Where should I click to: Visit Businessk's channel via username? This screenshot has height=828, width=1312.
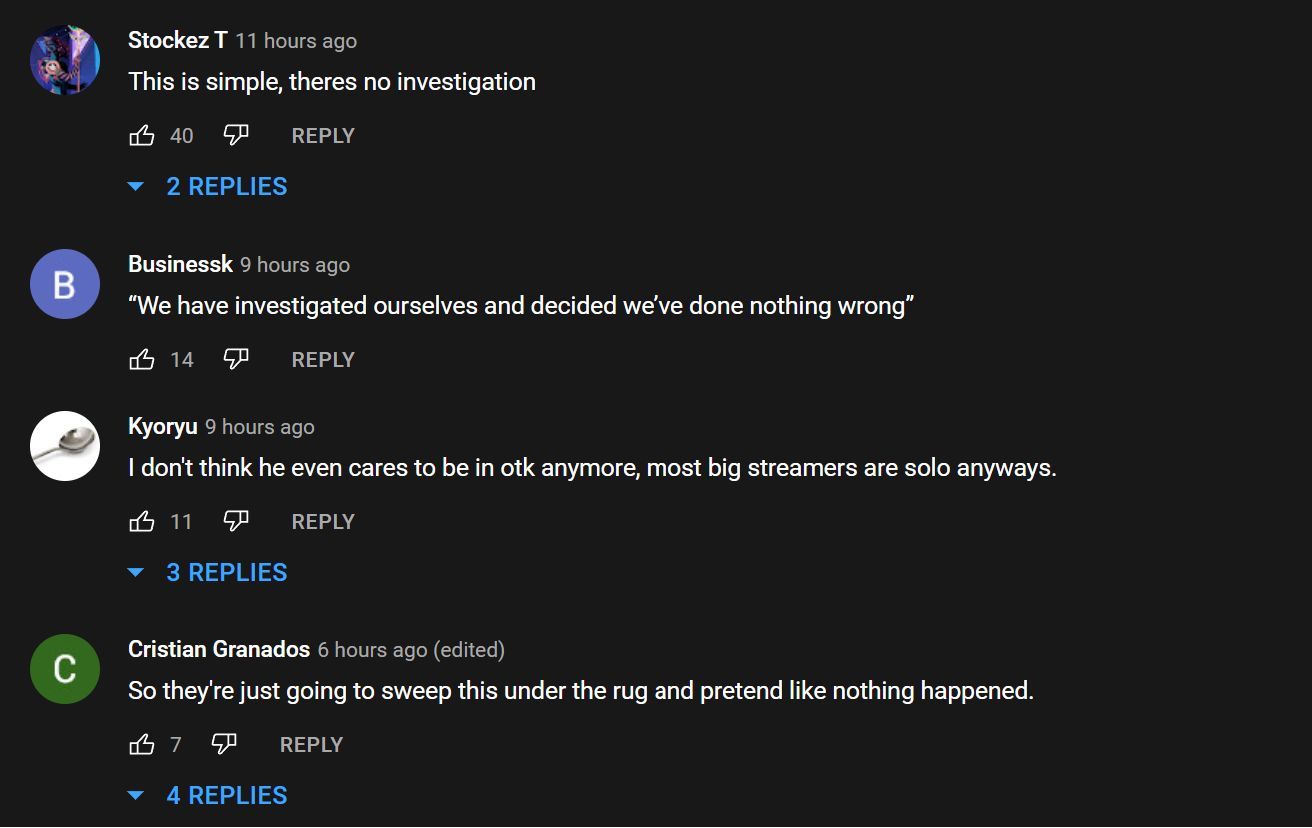click(x=180, y=264)
